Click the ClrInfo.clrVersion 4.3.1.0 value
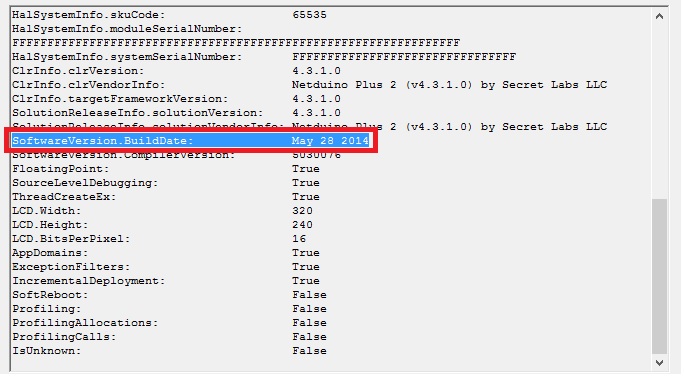Screen dimensions: 684x377 (x=316, y=71)
